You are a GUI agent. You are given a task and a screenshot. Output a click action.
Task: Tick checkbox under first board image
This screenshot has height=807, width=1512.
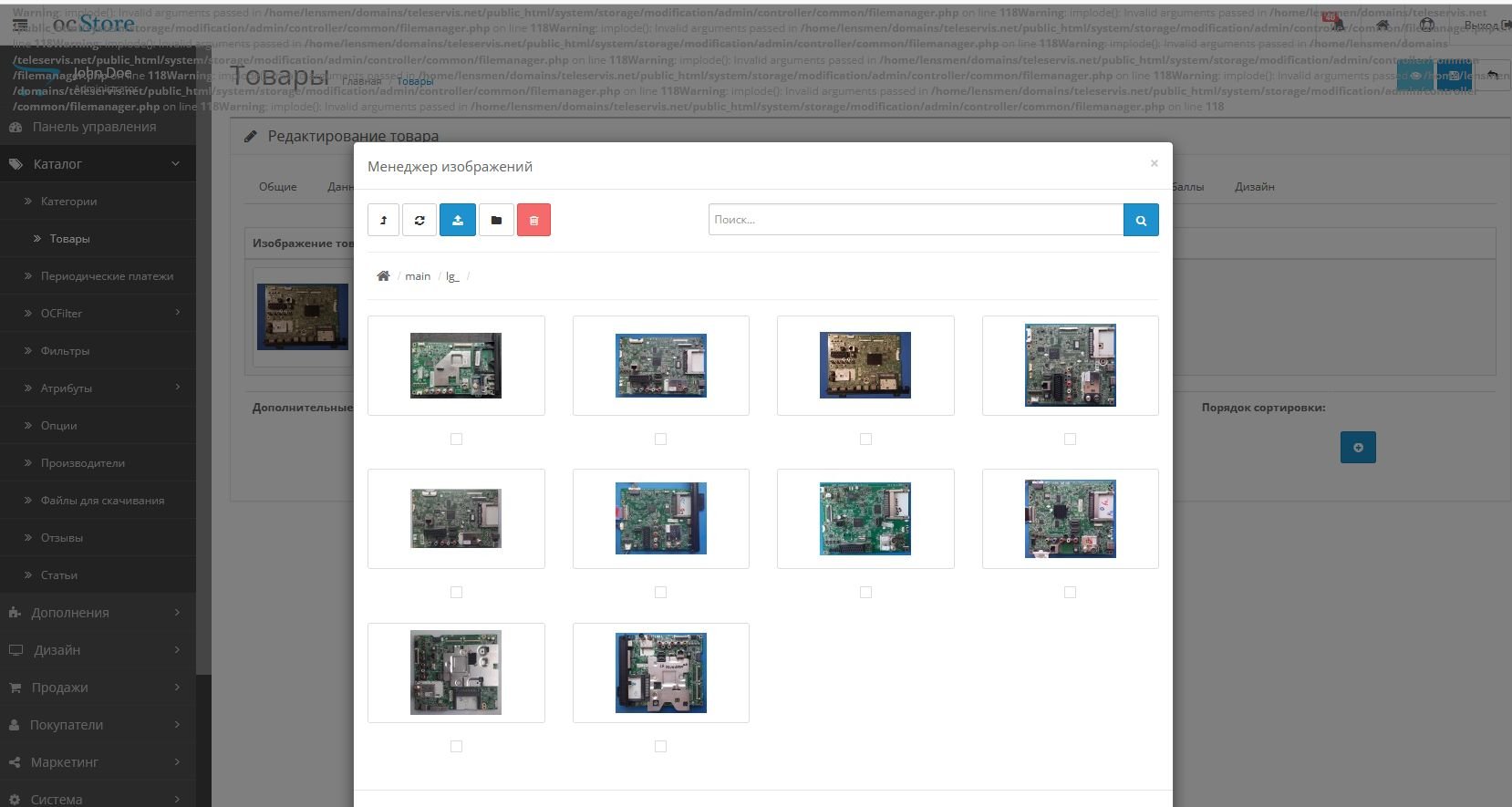[x=456, y=439]
